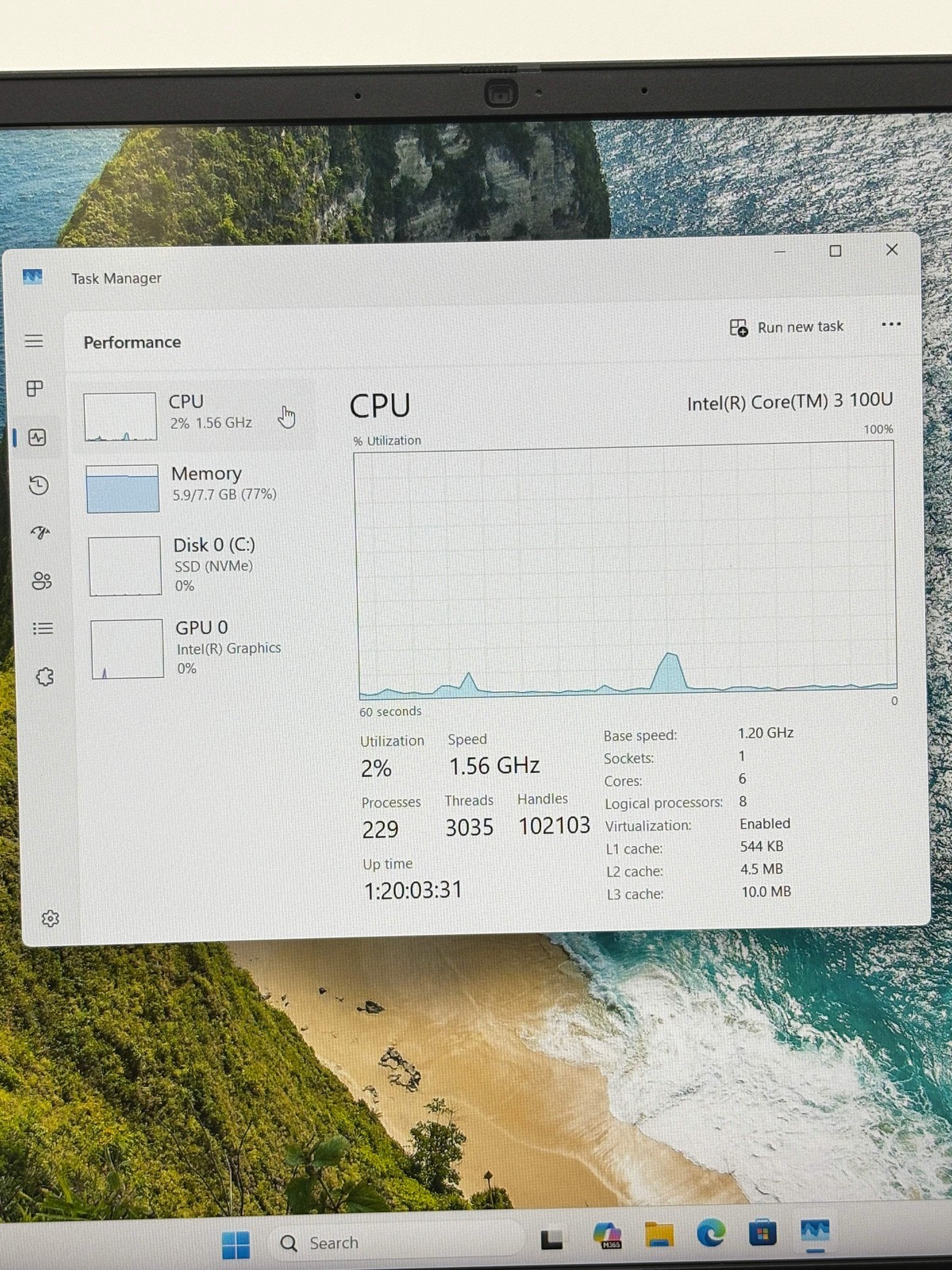Open Windows Start menu

click(x=236, y=1244)
